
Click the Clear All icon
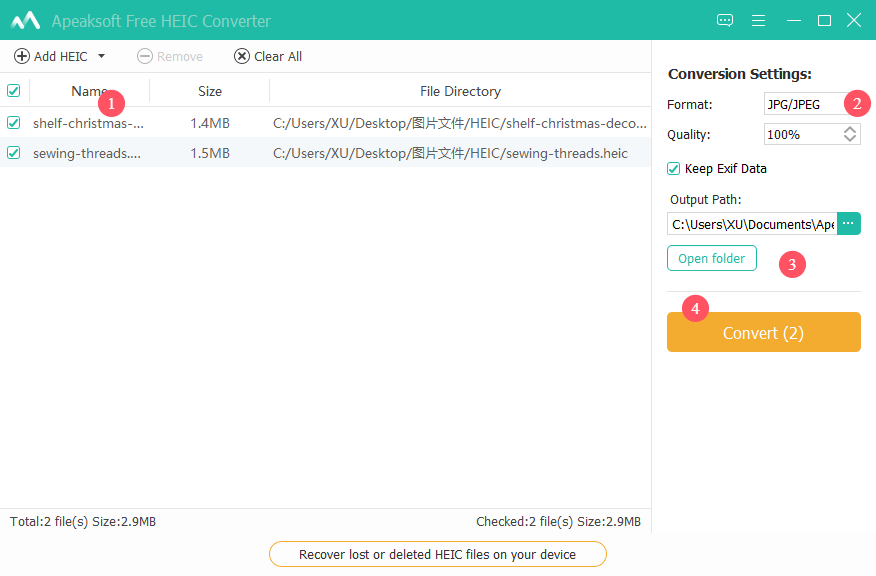pyautogui.click(x=240, y=56)
